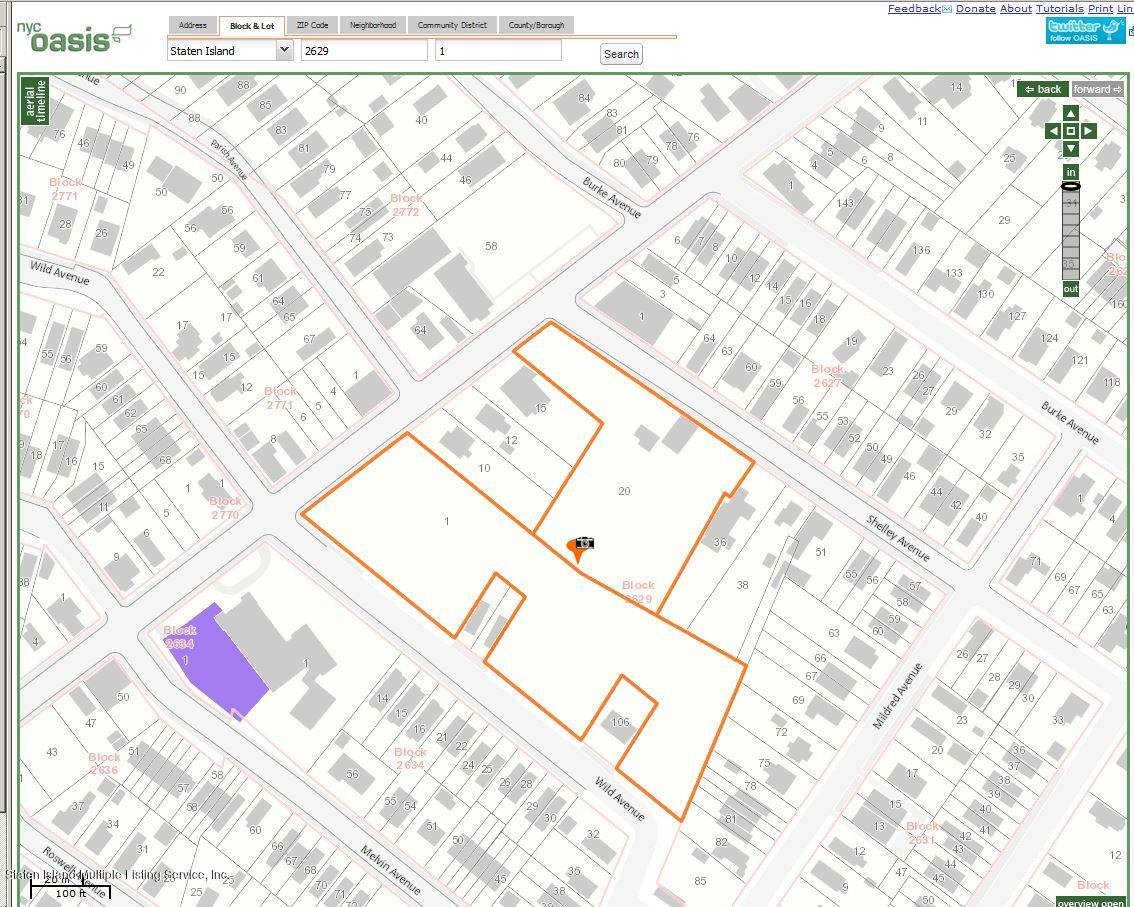Click the Mildred Avenue street label

point(898,696)
